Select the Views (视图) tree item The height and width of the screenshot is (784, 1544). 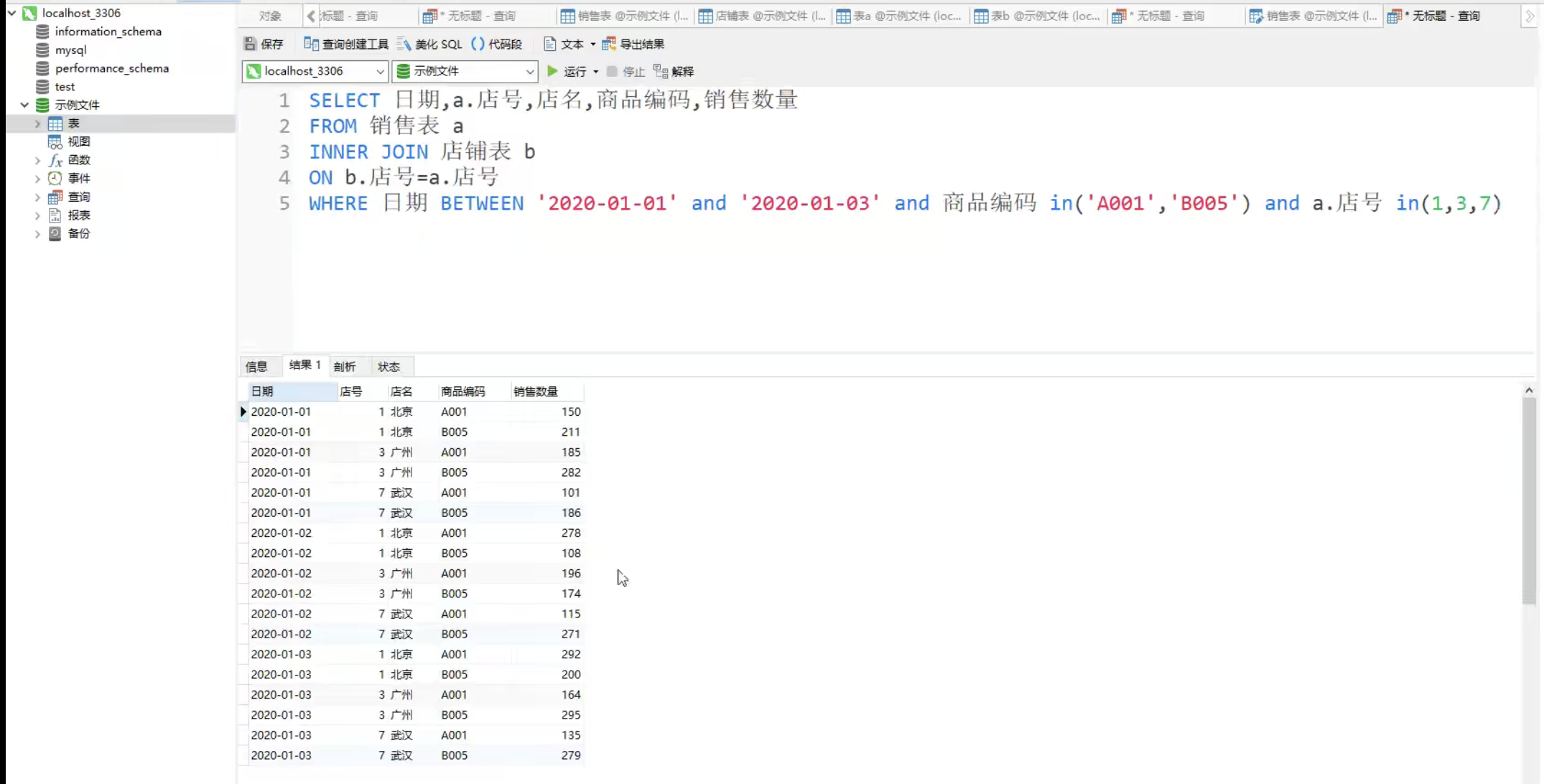[78, 141]
